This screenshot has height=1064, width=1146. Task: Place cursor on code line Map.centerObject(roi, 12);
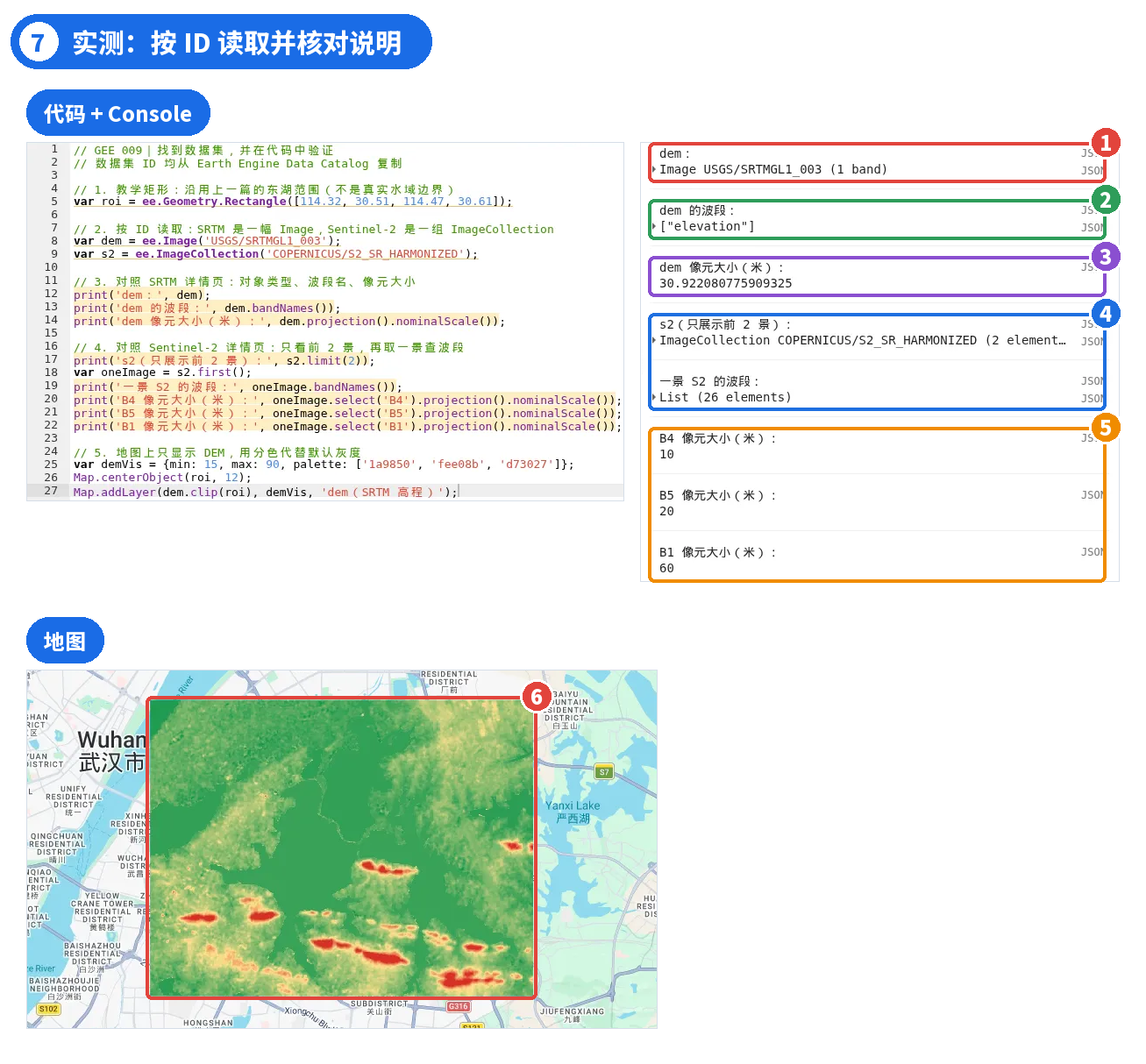(162, 478)
